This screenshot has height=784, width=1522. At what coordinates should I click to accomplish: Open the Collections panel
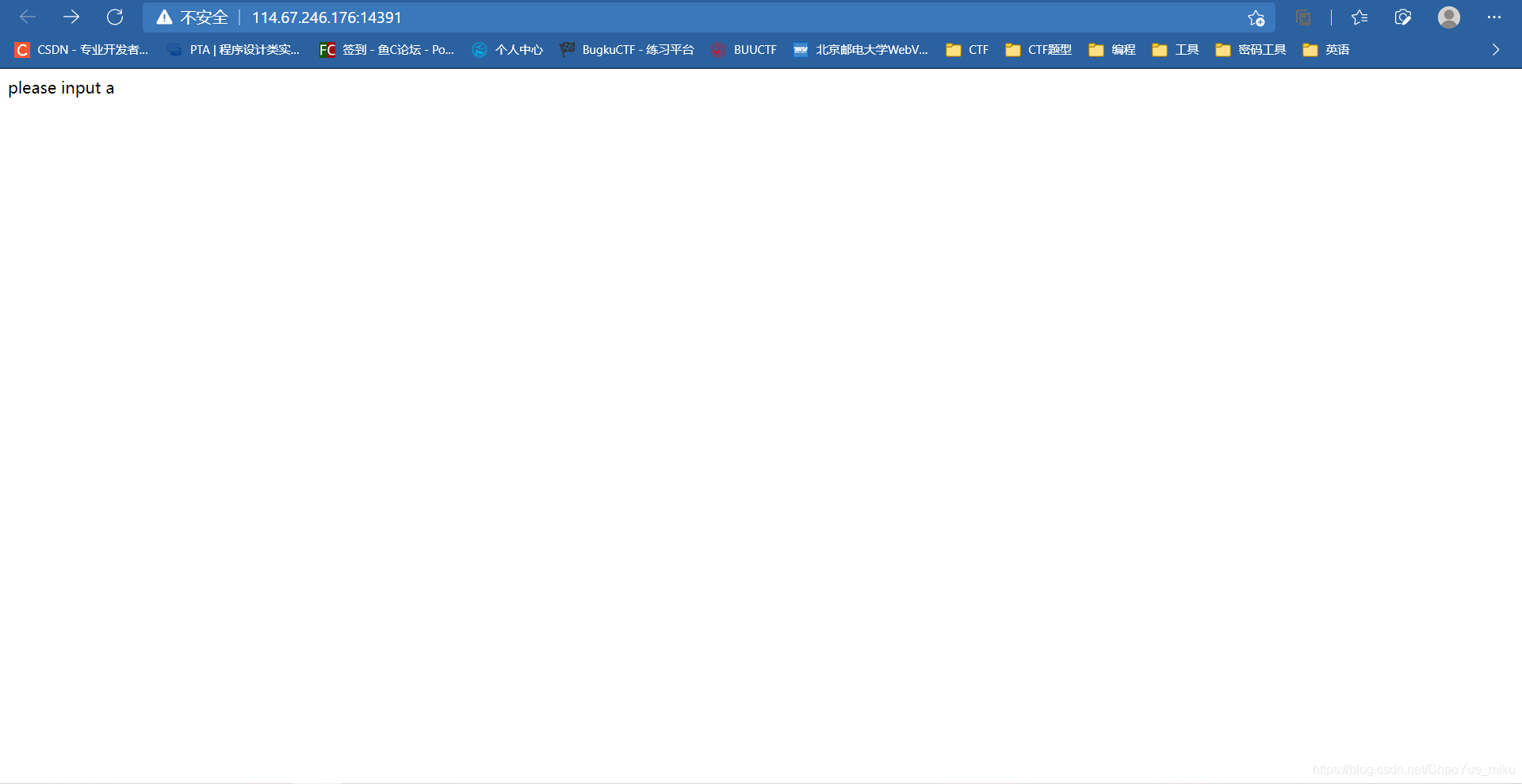coord(1303,17)
